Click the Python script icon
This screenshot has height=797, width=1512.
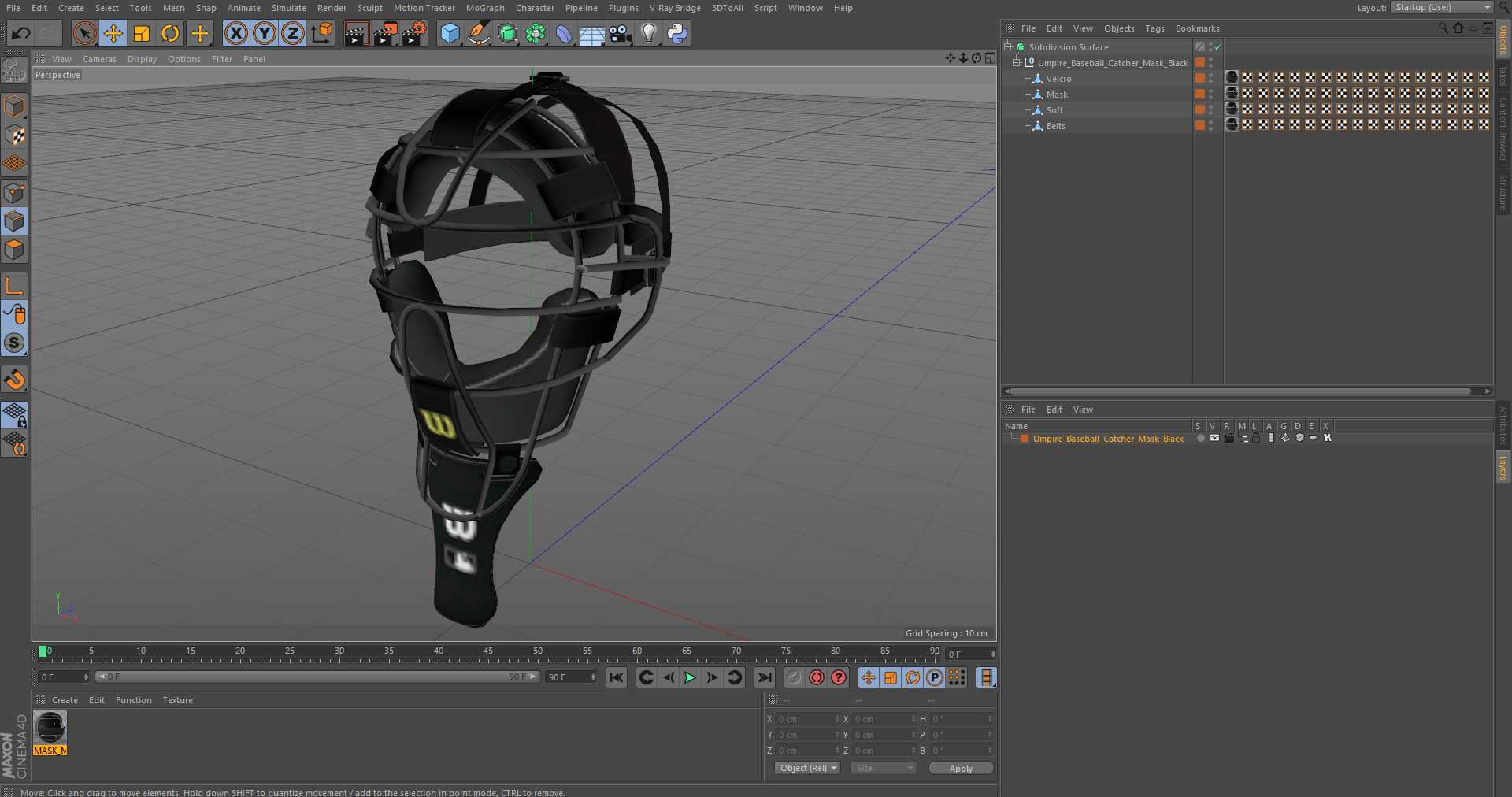tap(677, 33)
